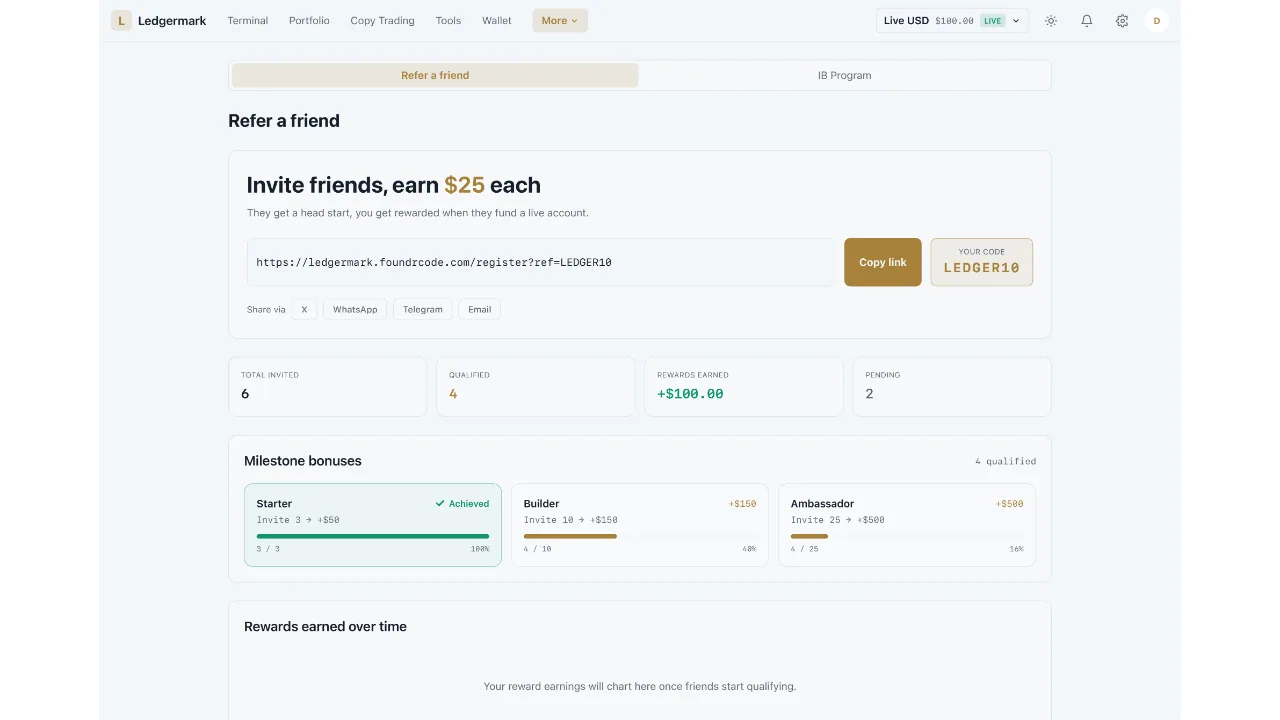
Task: Click the "+$500" Ambassador bonus amount
Action: pyautogui.click(x=1009, y=504)
